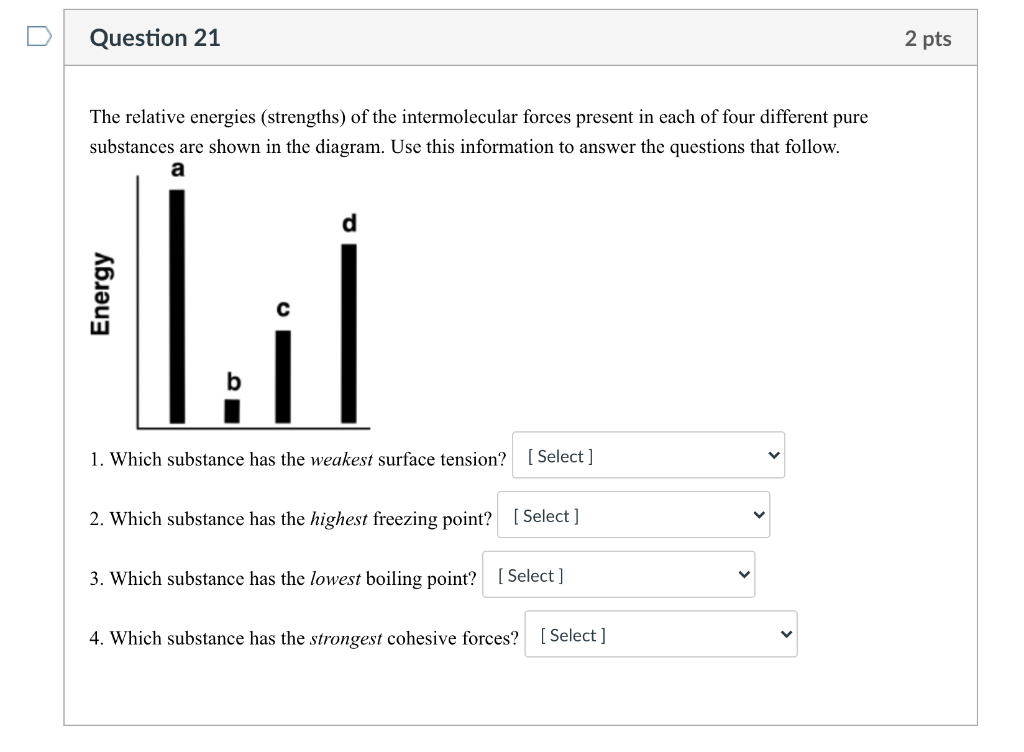1024x752 pixels.
Task: Open the lowest boiling point Select dropdown
Action: [x=618, y=574]
